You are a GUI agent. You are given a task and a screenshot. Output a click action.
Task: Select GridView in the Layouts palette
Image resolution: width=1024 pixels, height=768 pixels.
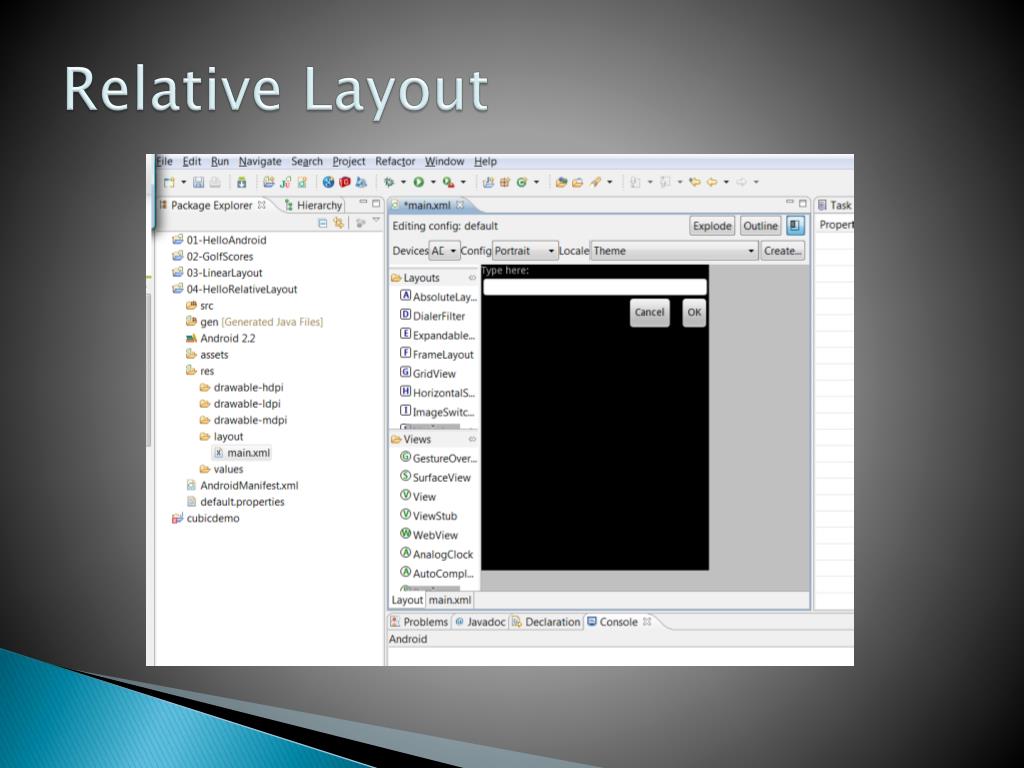(x=434, y=374)
